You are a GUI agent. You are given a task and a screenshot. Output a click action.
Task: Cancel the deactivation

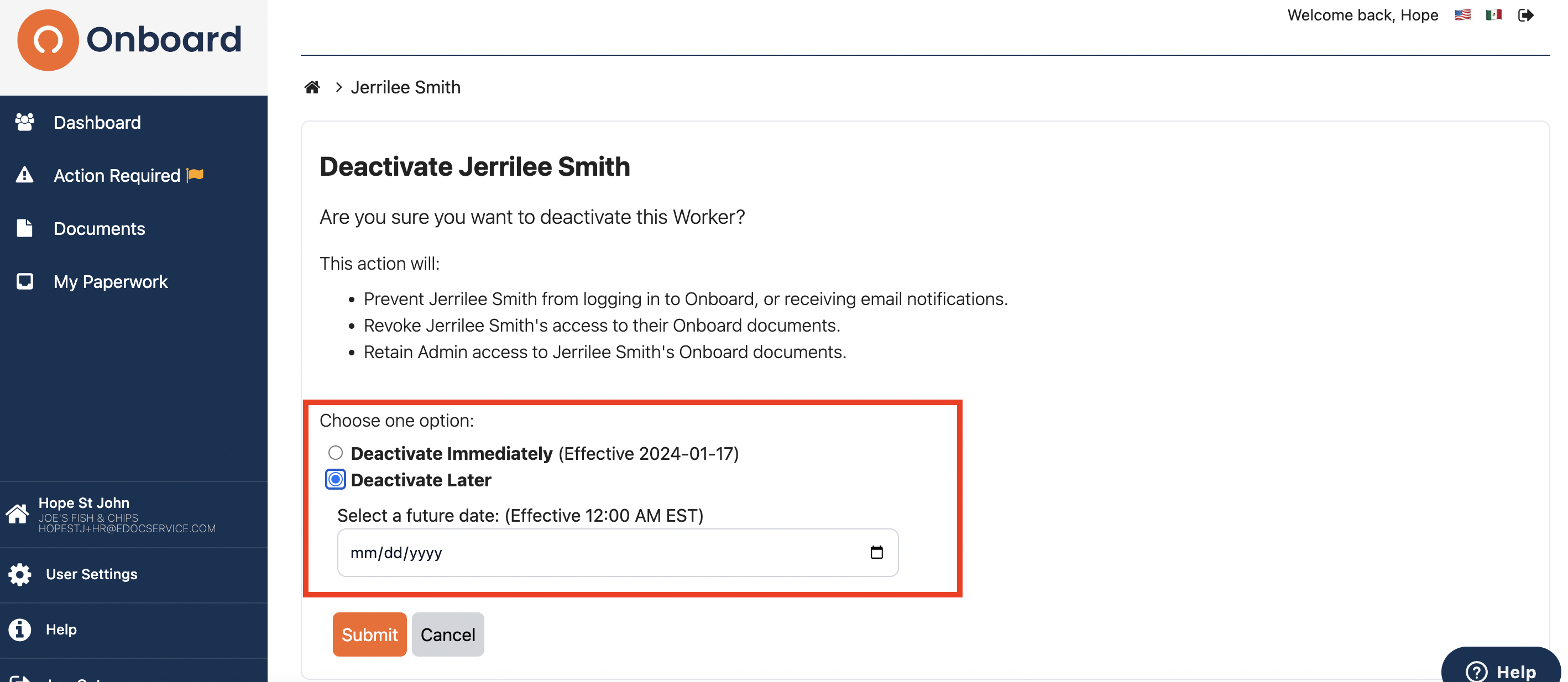(448, 634)
